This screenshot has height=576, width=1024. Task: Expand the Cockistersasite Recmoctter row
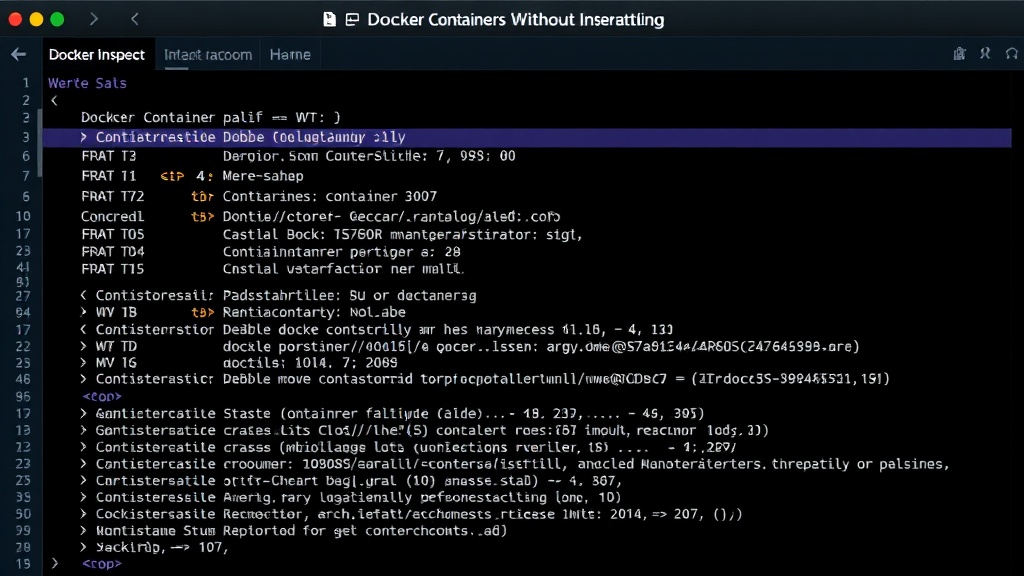point(84,514)
